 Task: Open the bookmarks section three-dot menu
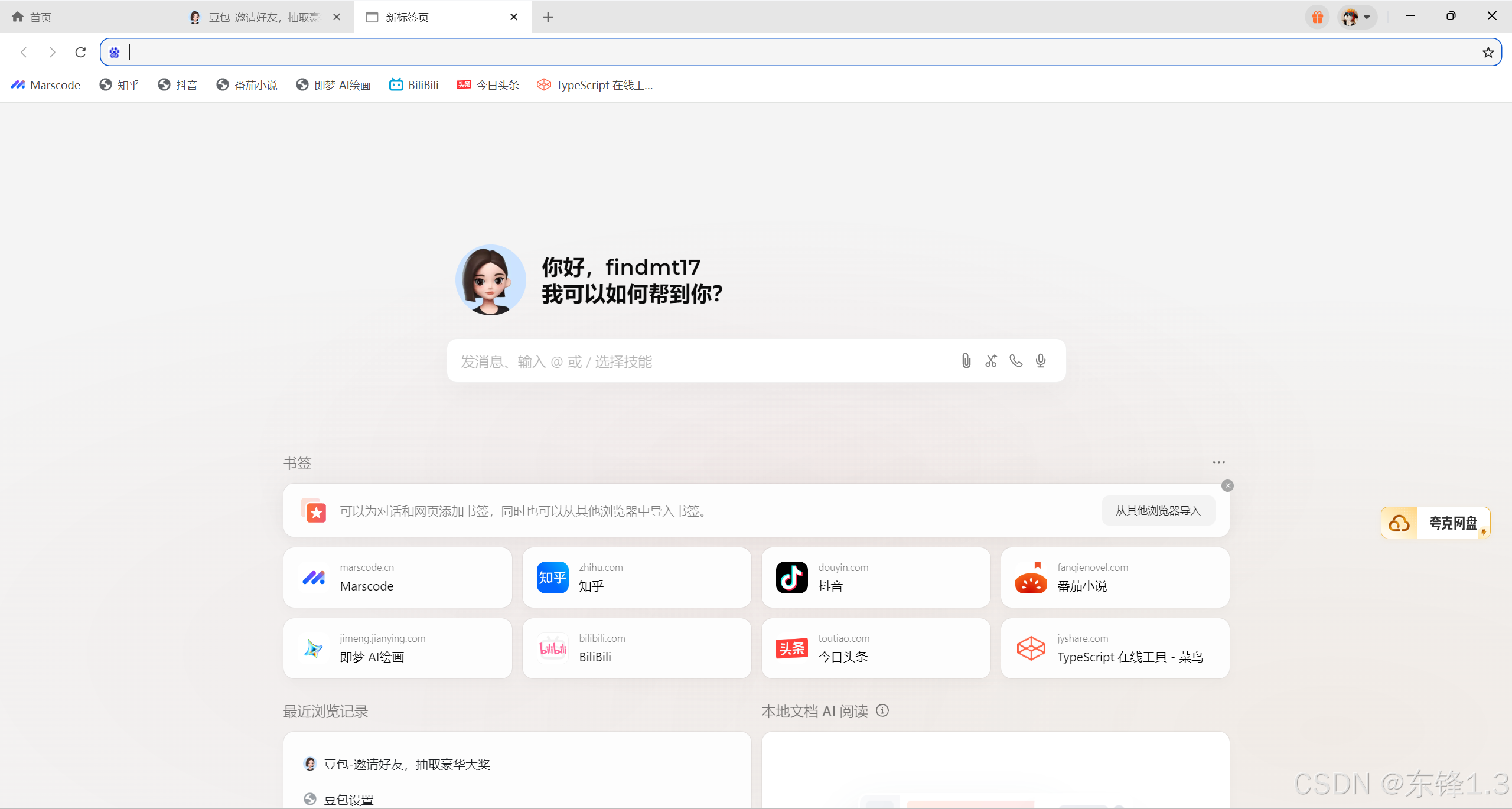coord(1218,462)
